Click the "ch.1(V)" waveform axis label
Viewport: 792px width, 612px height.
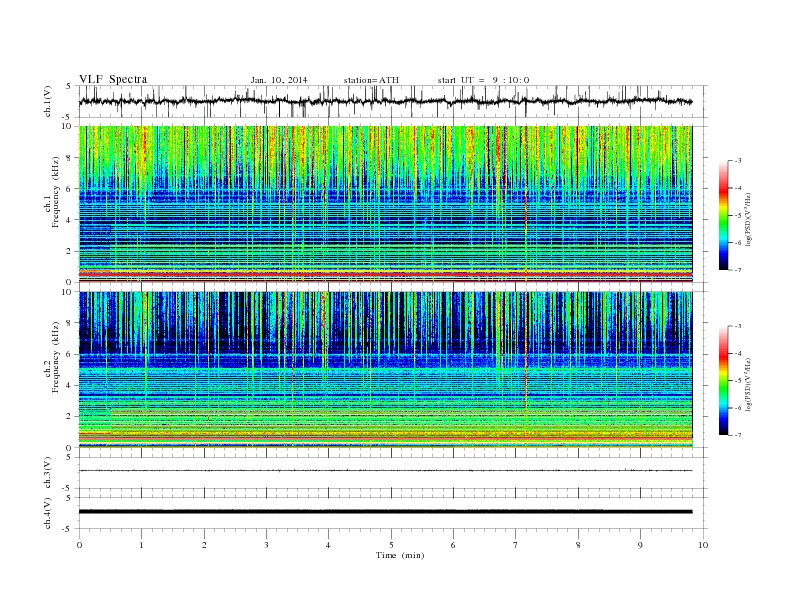coord(48,101)
